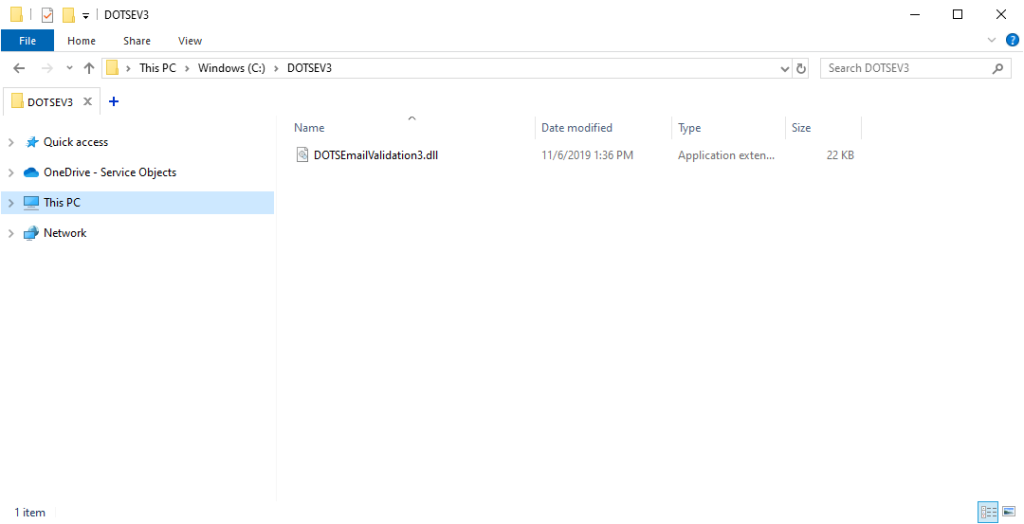
Task: Go up one folder level
Action: coord(89,68)
